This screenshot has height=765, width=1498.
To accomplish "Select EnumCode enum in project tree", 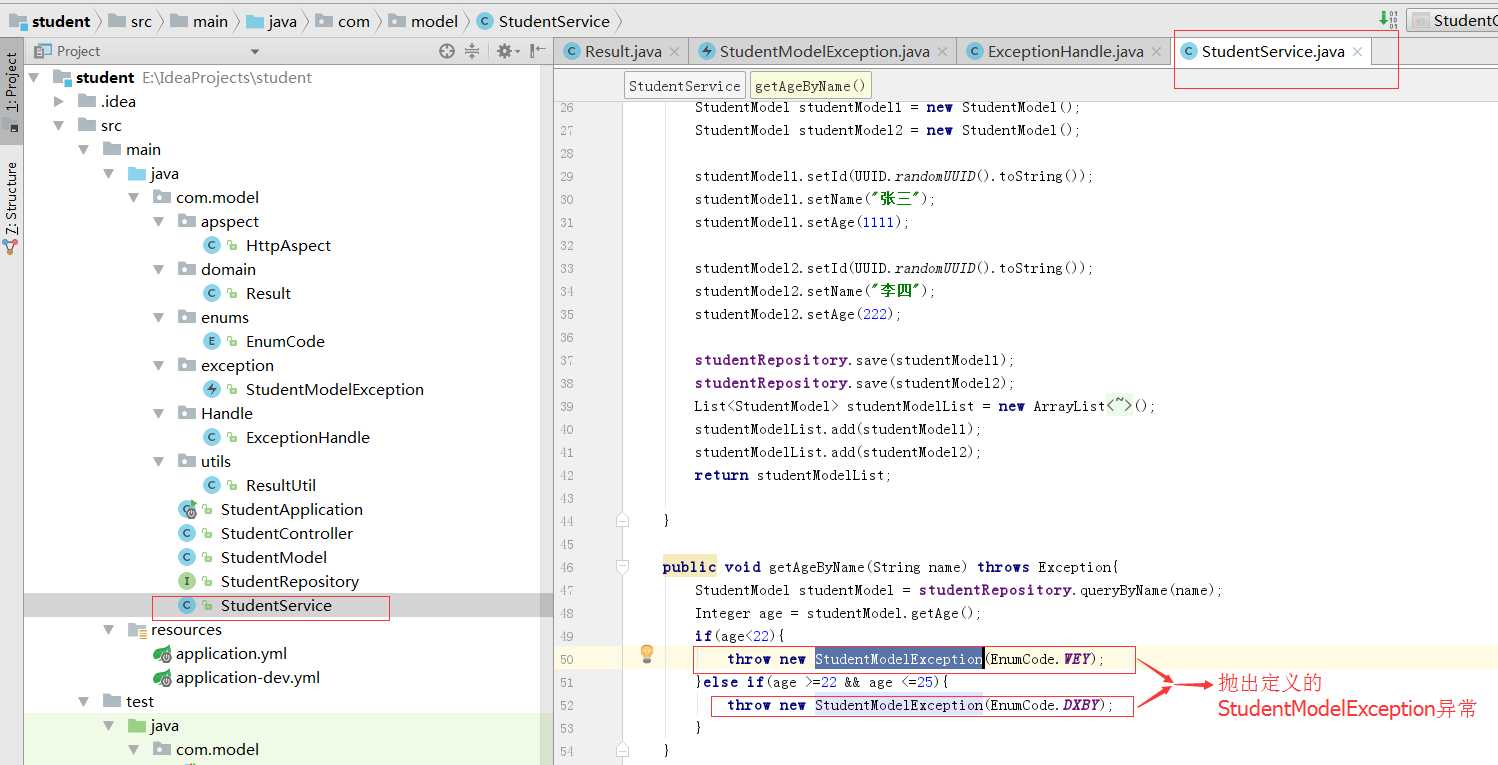I will pos(285,341).
